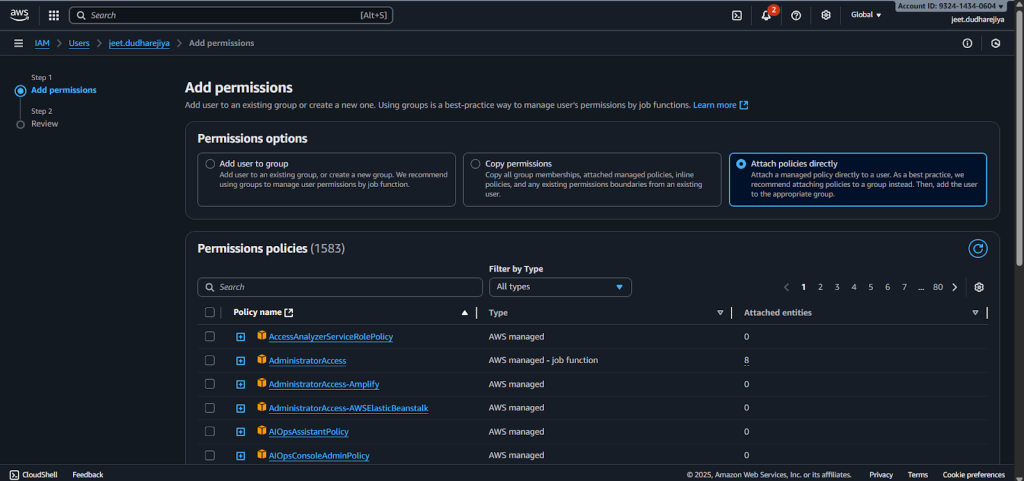The width and height of the screenshot is (1024, 481).
Task: Click the external link icon beside Policy name
Action: 289,313
